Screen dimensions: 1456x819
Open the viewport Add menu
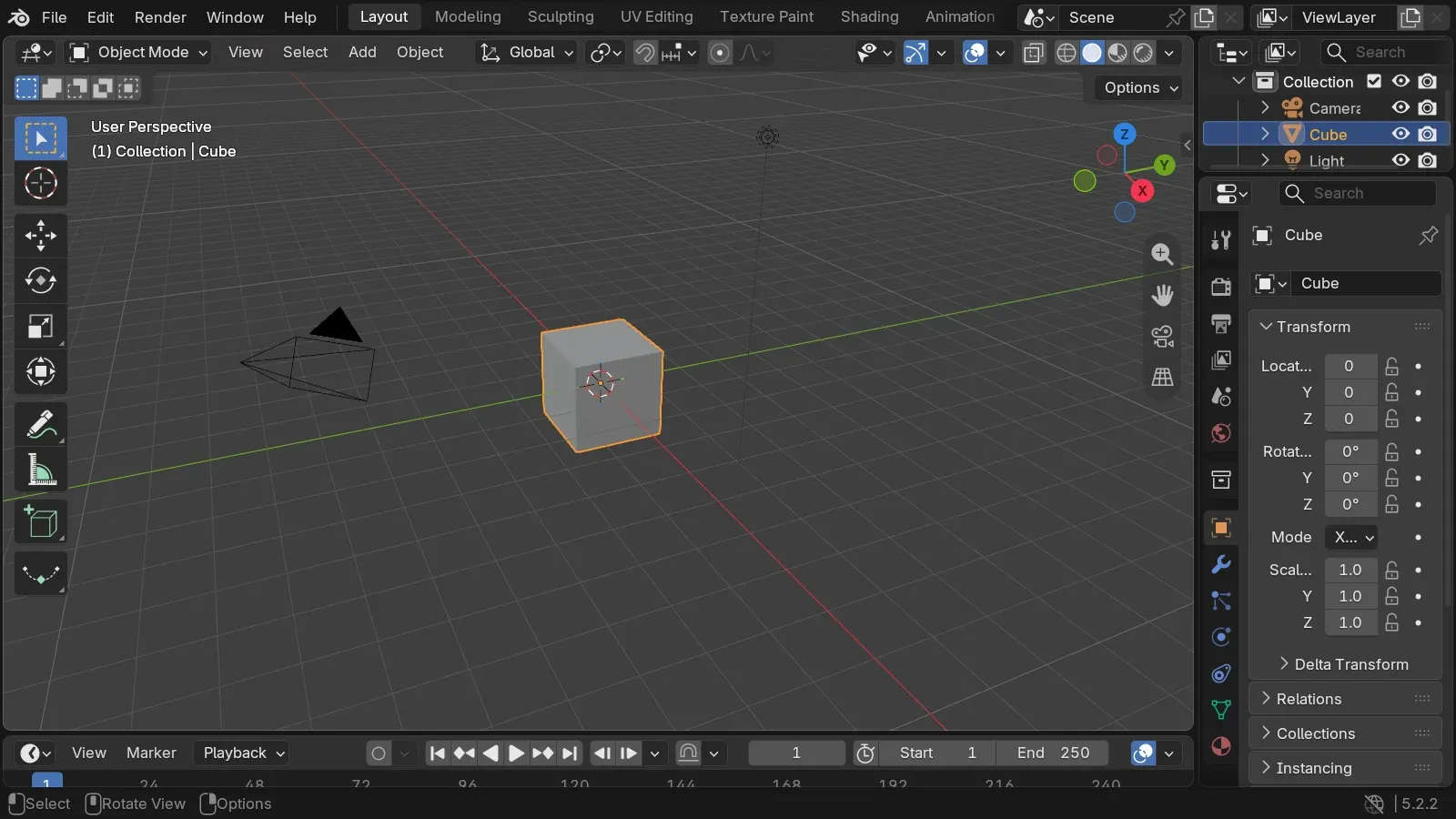(362, 53)
